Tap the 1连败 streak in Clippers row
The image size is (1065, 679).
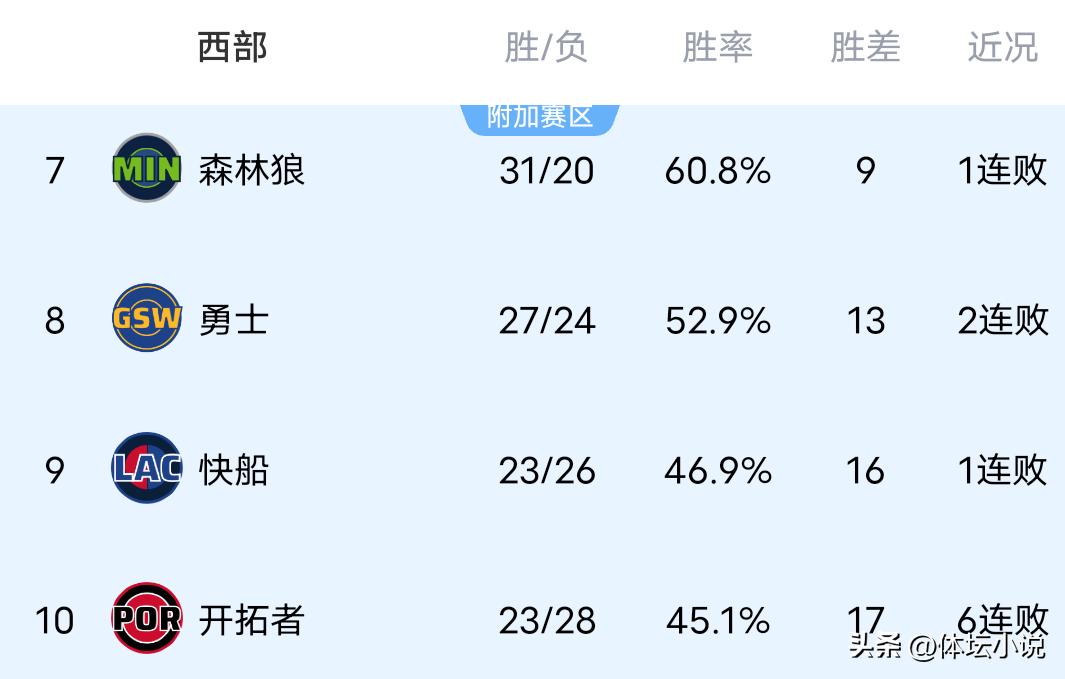click(x=1002, y=470)
